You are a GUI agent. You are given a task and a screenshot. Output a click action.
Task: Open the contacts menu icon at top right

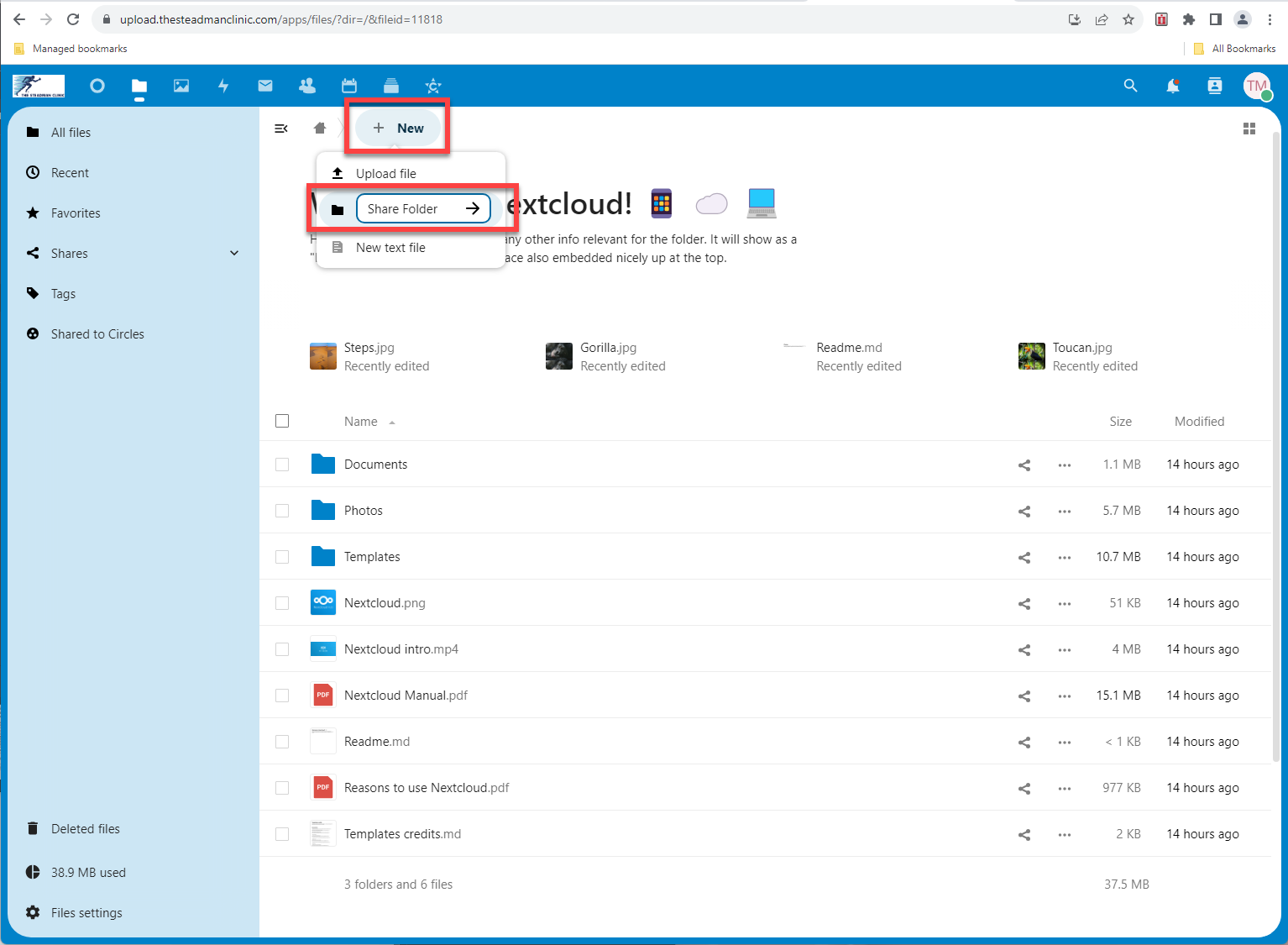tap(1215, 86)
